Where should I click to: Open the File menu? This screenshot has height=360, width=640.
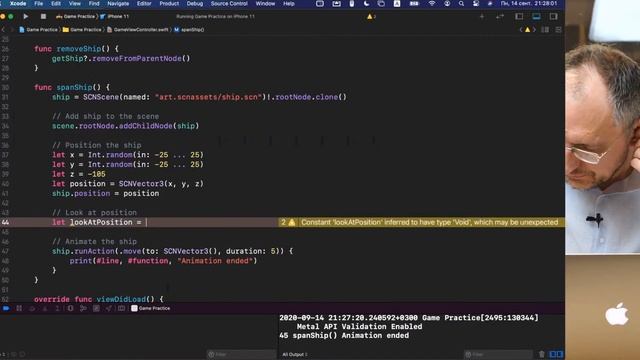click(x=38, y=4)
